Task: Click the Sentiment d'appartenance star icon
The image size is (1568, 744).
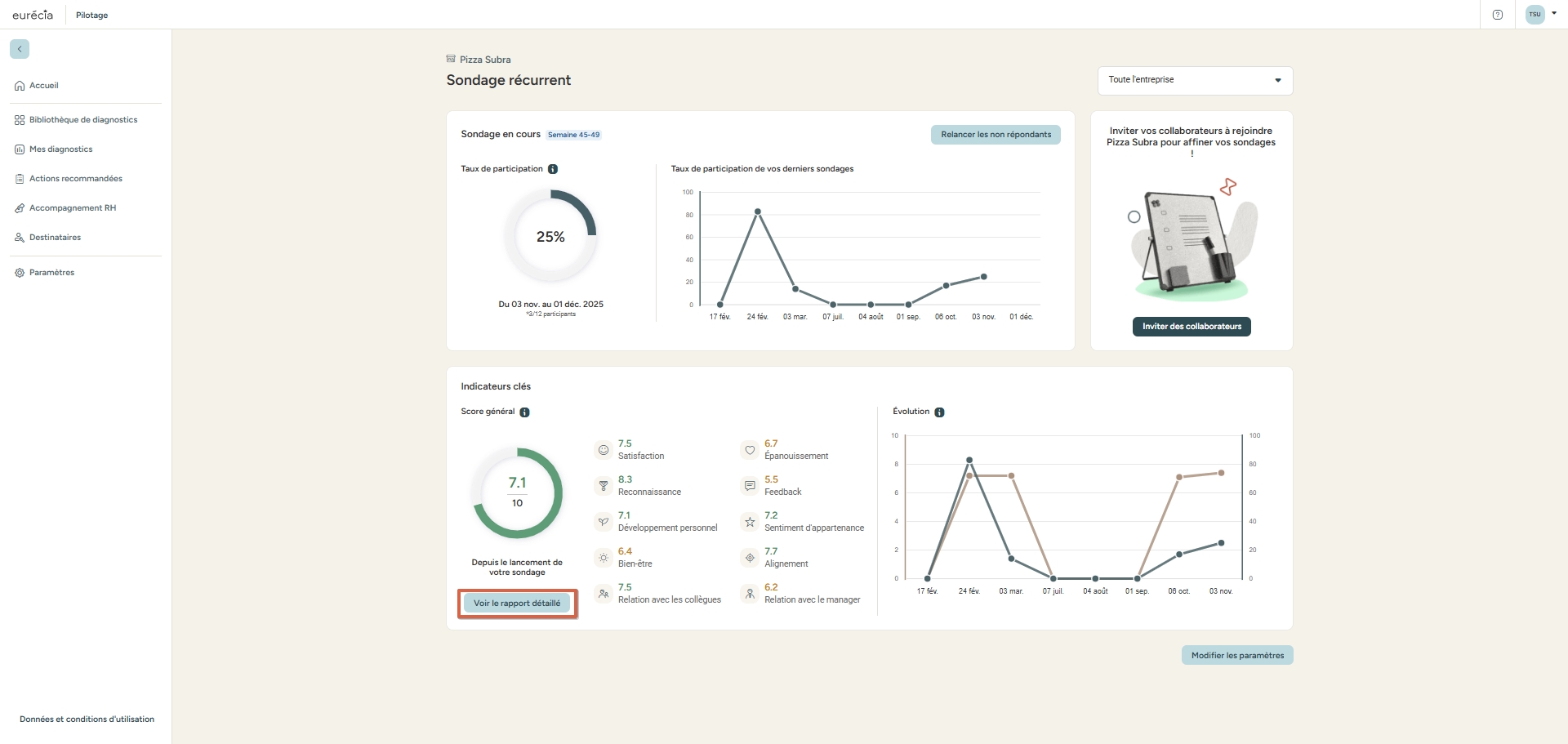Action: 750,522
